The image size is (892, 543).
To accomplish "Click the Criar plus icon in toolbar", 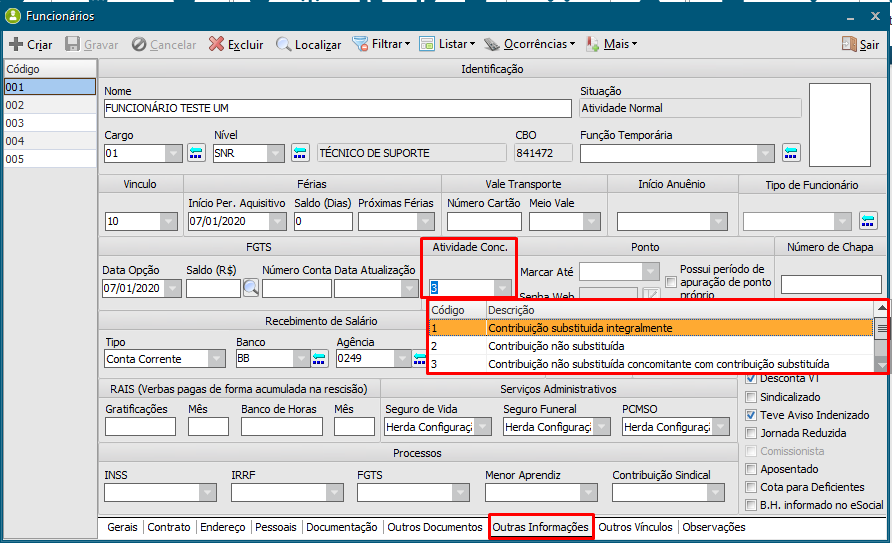I will 16,44.
